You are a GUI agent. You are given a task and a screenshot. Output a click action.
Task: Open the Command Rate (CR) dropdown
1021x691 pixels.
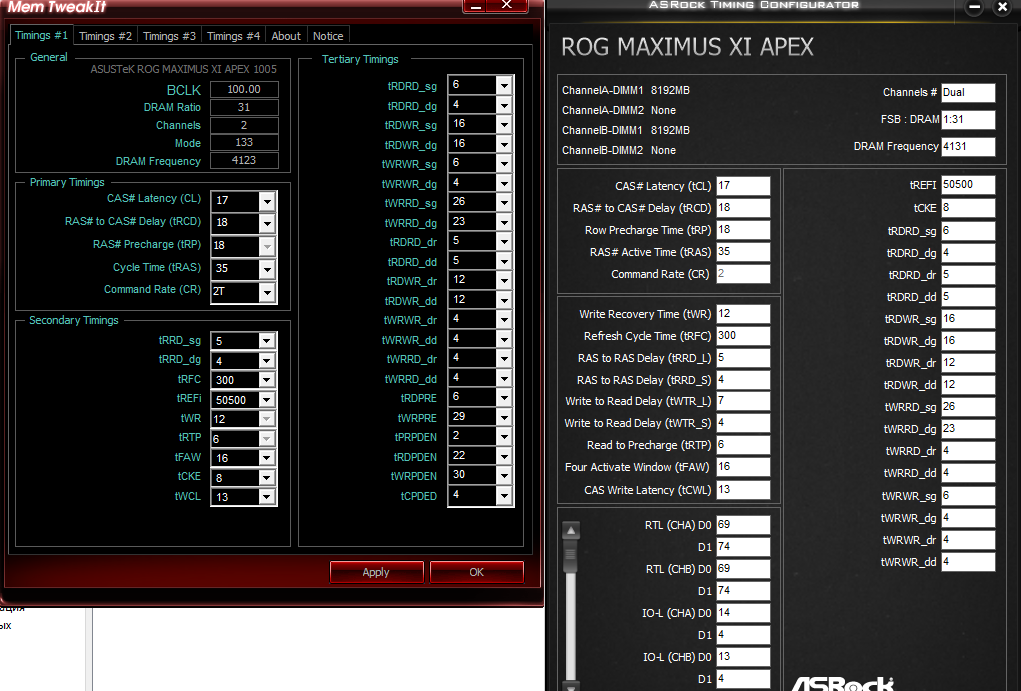(267, 292)
